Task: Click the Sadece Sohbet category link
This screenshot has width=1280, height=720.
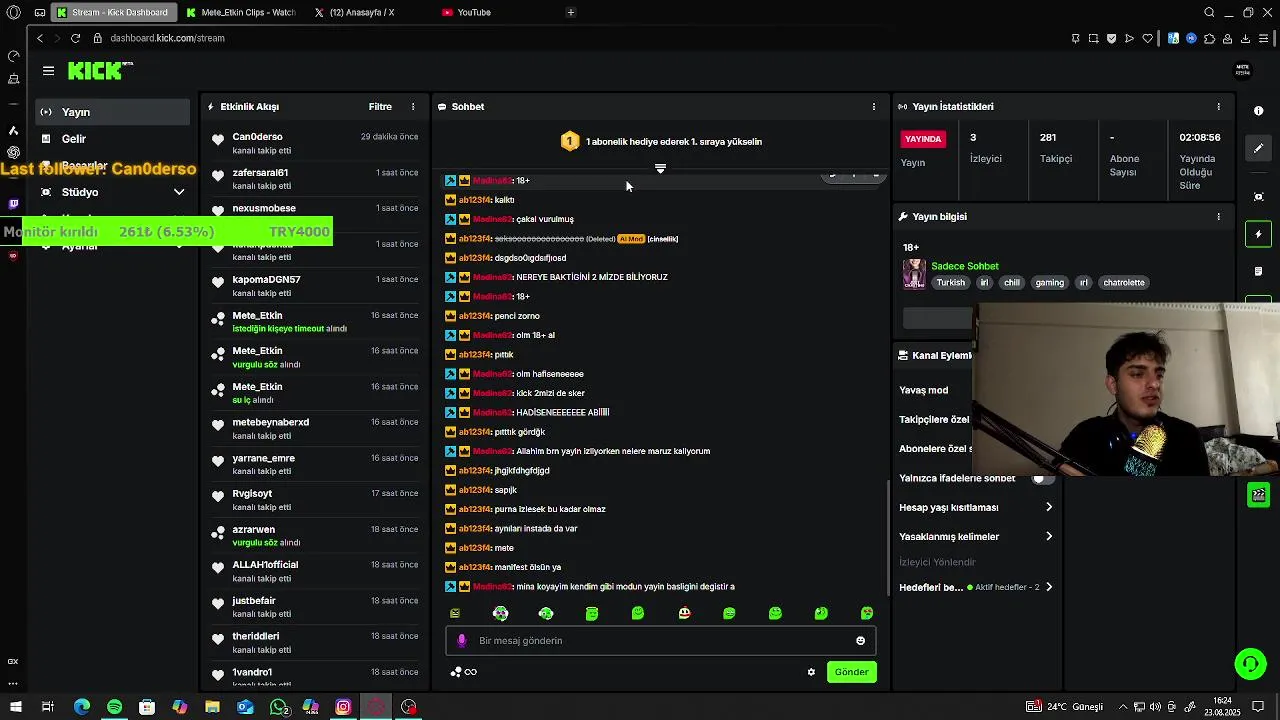Action: [965, 266]
